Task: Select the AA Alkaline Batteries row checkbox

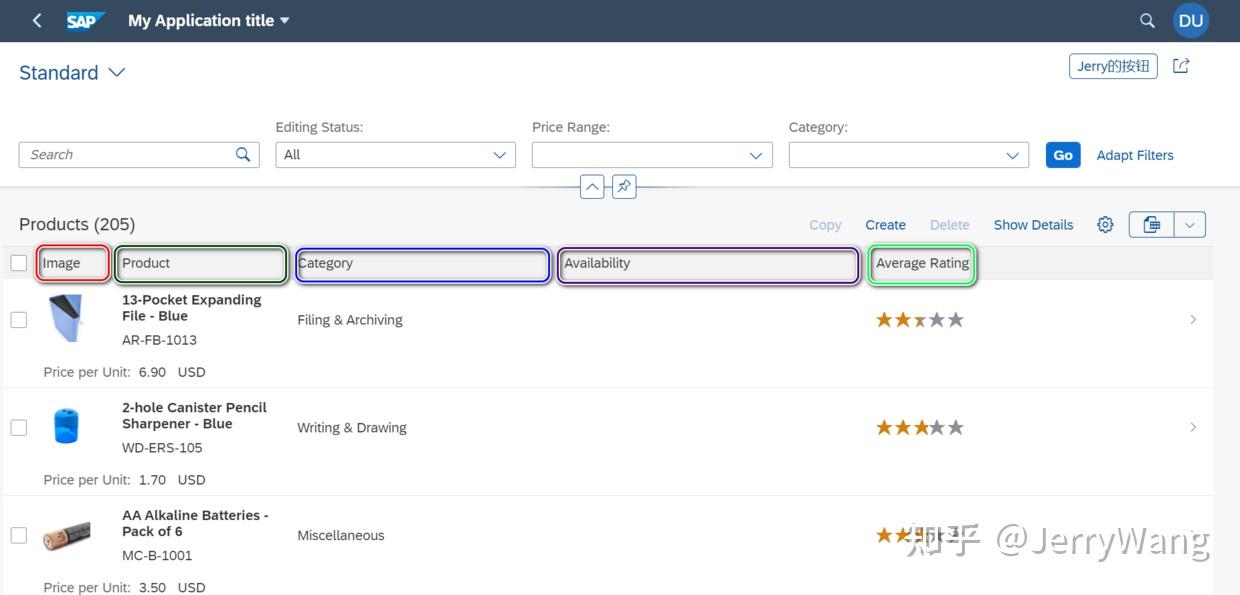Action: click(19, 535)
